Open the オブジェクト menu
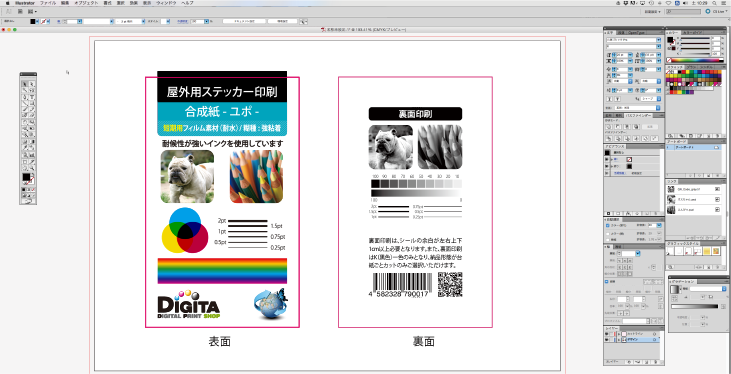Viewport: 731px width, 374px height. (x=87, y=3)
